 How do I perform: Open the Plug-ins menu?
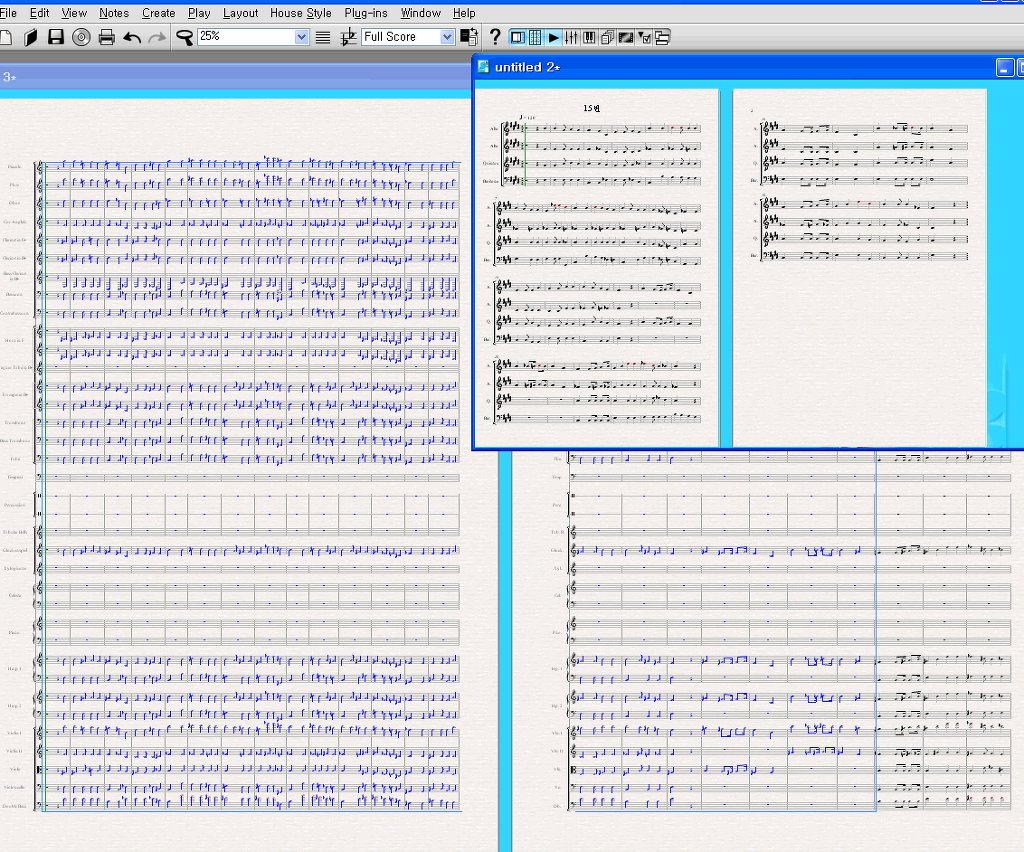coord(365,13)
